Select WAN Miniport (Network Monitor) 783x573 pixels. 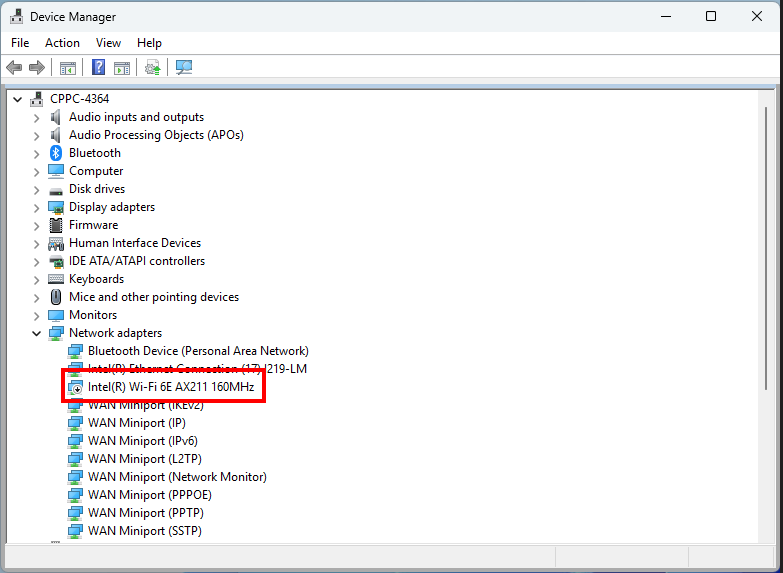click(177, 477)
